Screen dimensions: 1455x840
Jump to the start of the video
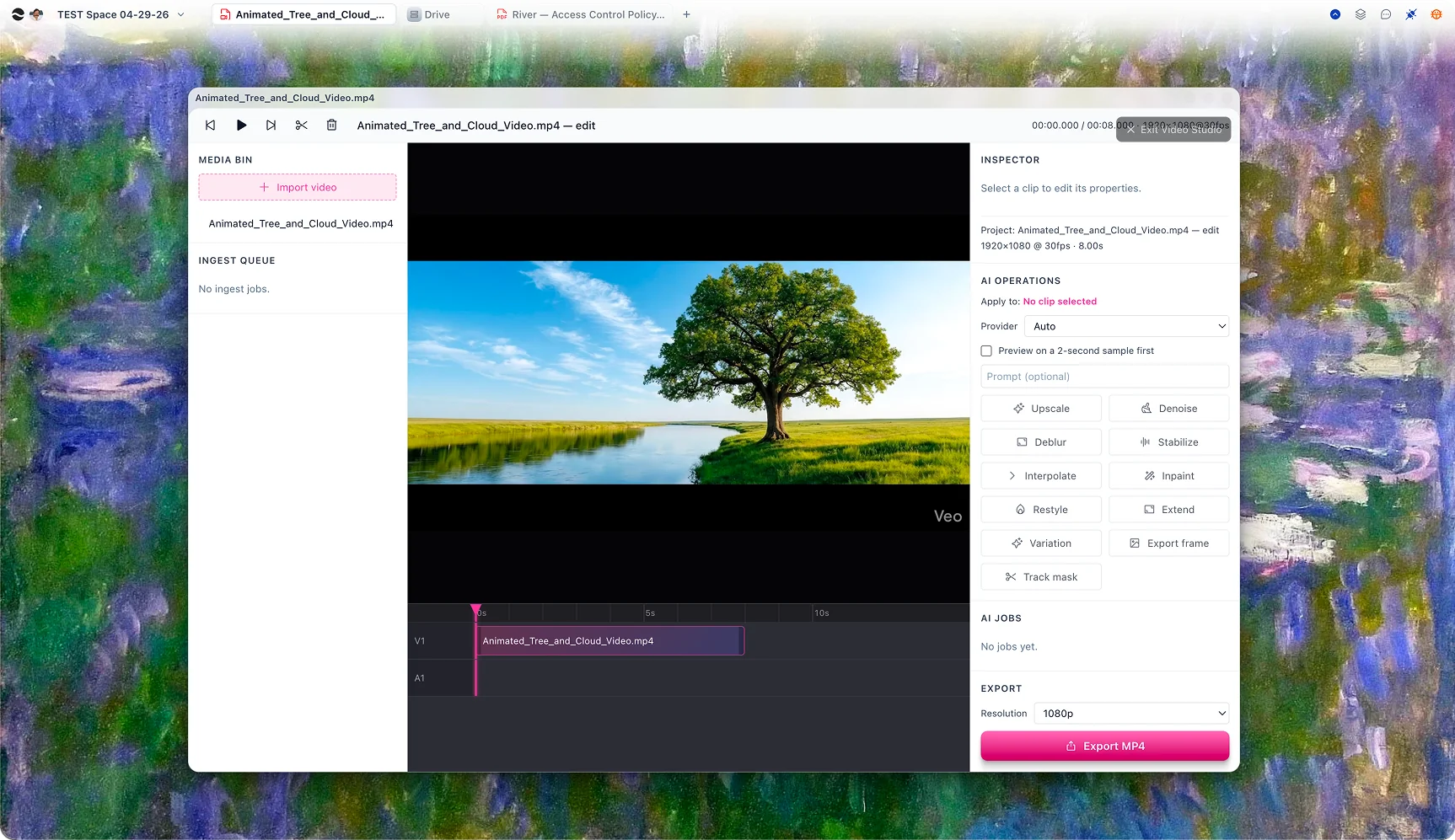click(211, 126)
